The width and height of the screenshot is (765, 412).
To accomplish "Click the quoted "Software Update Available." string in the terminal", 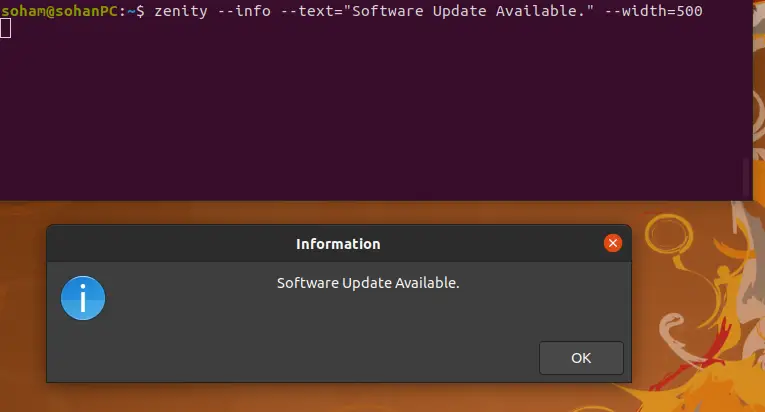I will [x=469, y=11].
